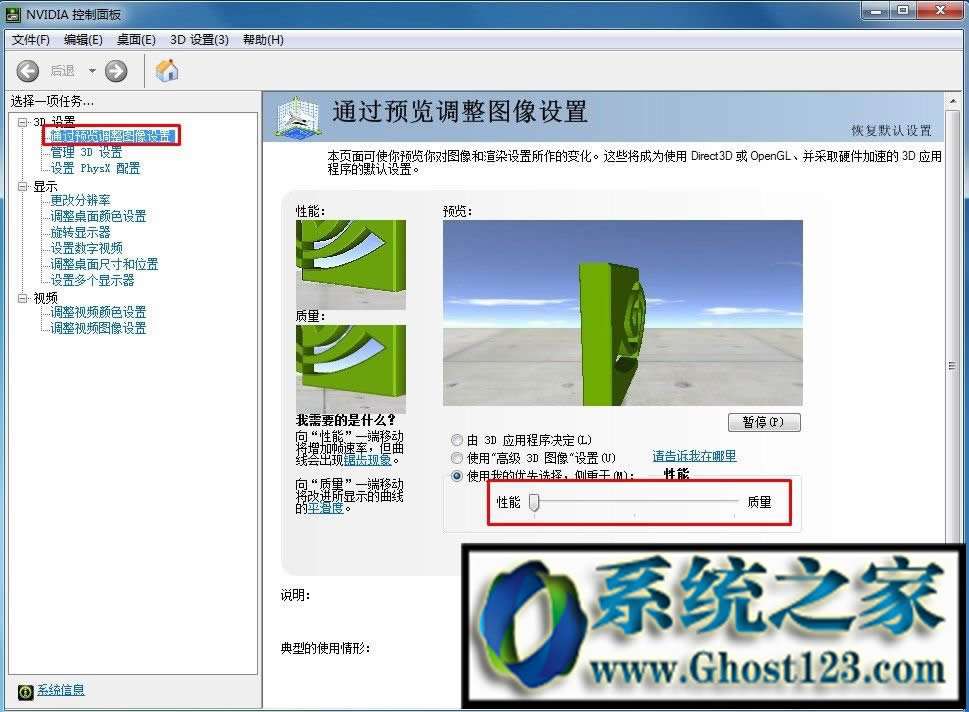
Task: Open the 桌面(E) menu
Action: click(x=136, y=40)
